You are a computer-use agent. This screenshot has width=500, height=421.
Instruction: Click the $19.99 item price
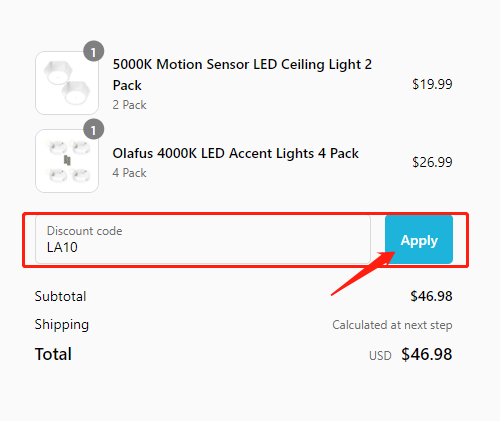click(x=432, y=84)
